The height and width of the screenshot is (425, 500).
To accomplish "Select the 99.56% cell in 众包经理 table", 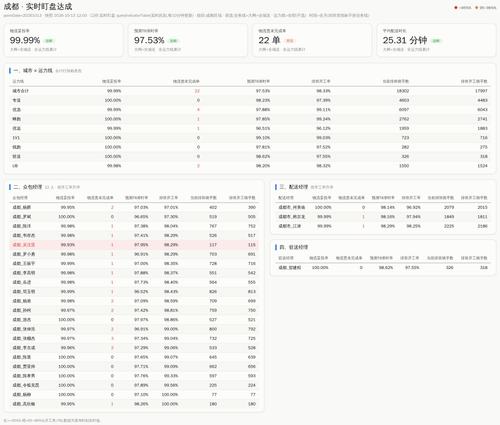I will tap(171, 385).
